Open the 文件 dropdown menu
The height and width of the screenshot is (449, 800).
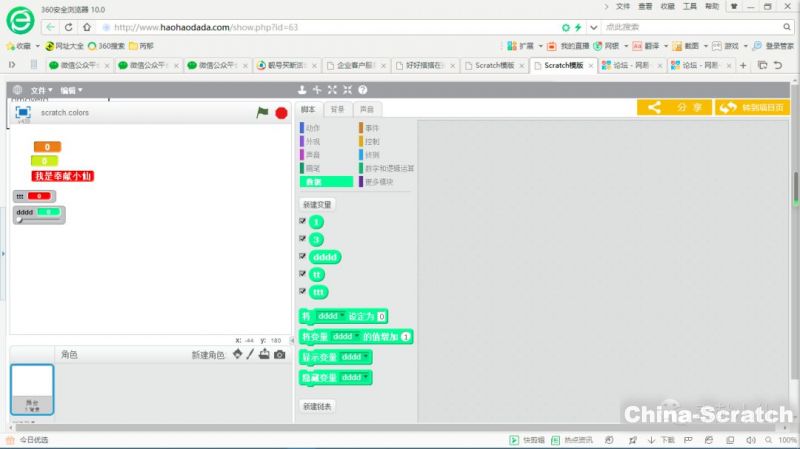[41, 90]
